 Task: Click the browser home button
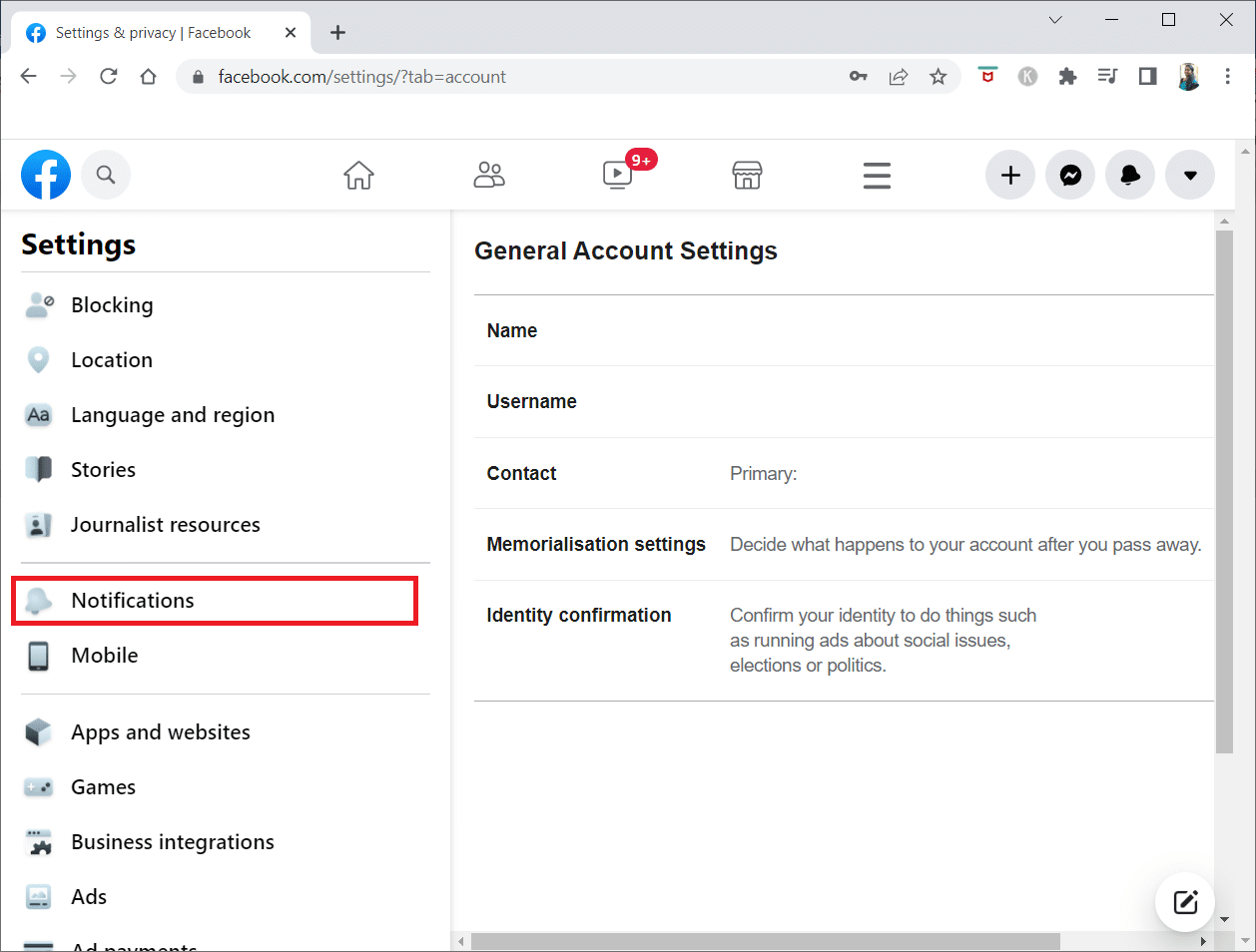(148, 77)
